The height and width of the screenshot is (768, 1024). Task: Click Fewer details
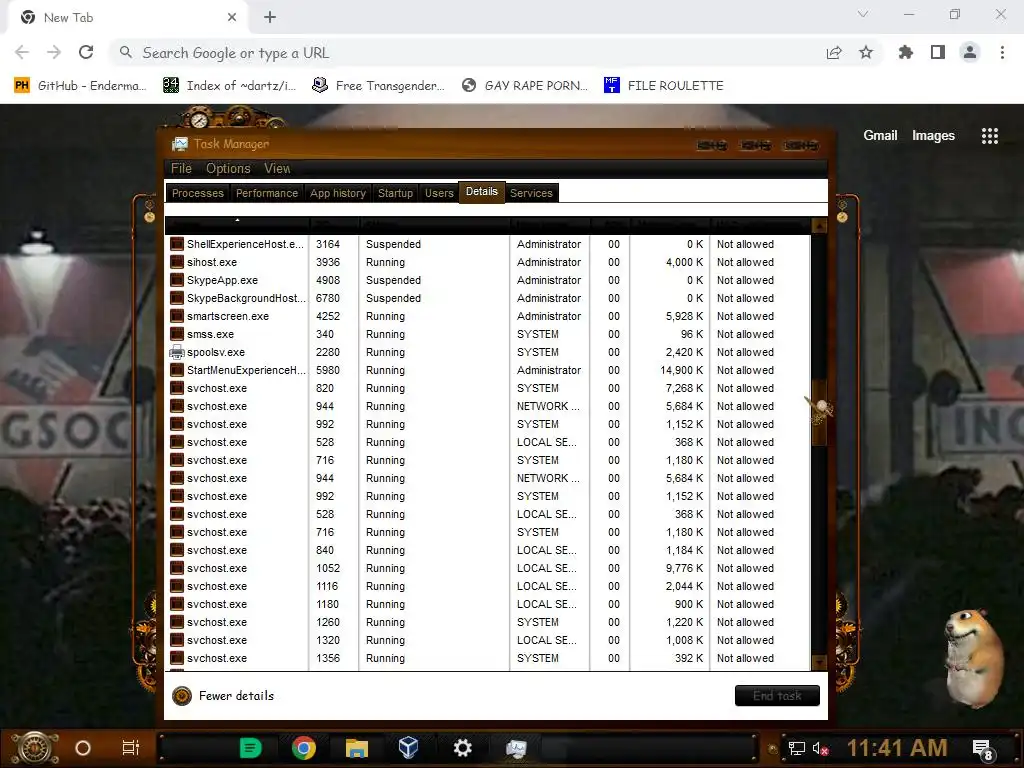coord(236,696)
